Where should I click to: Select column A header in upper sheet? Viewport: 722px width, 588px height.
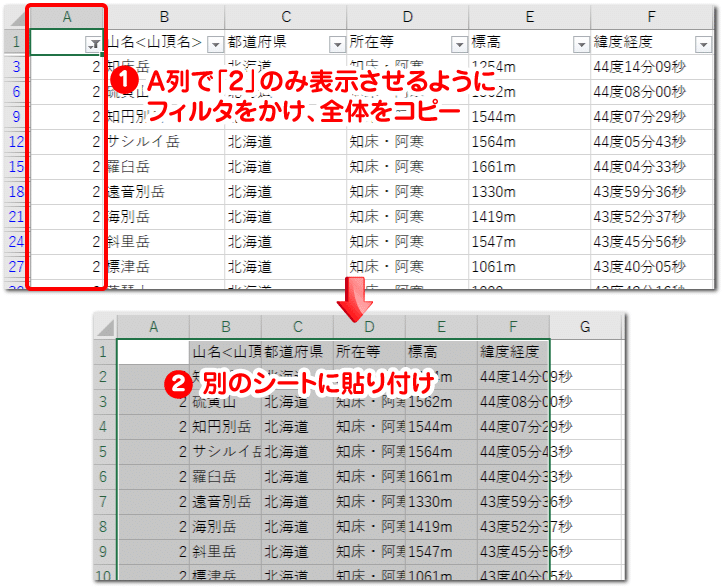(67, 17)
